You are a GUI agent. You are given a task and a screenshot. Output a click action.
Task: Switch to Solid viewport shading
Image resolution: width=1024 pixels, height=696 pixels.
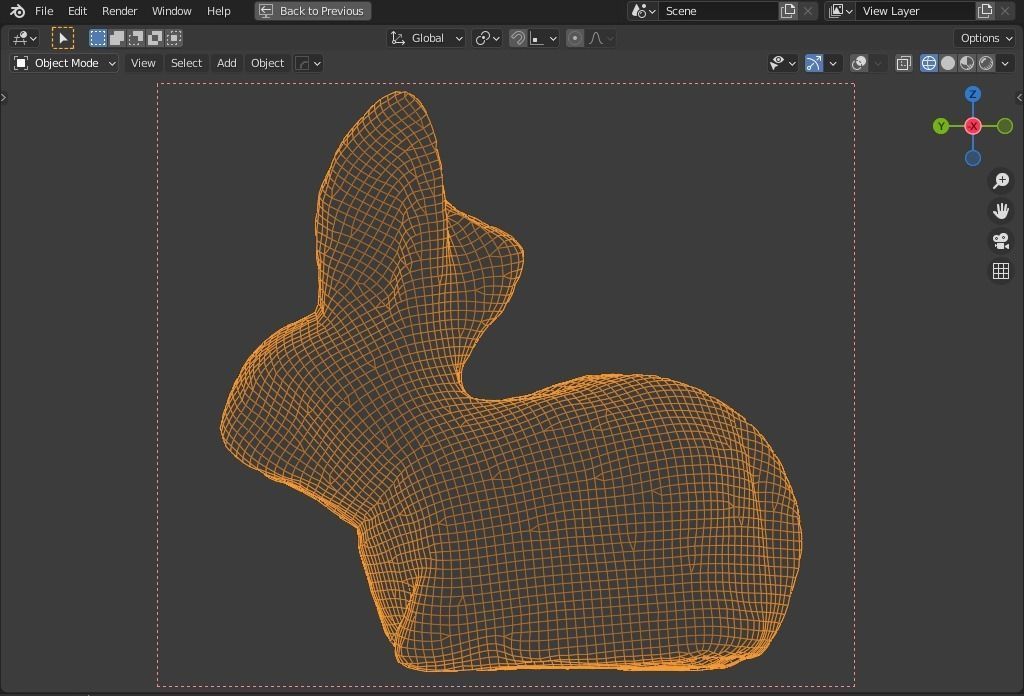click(948, 63)
